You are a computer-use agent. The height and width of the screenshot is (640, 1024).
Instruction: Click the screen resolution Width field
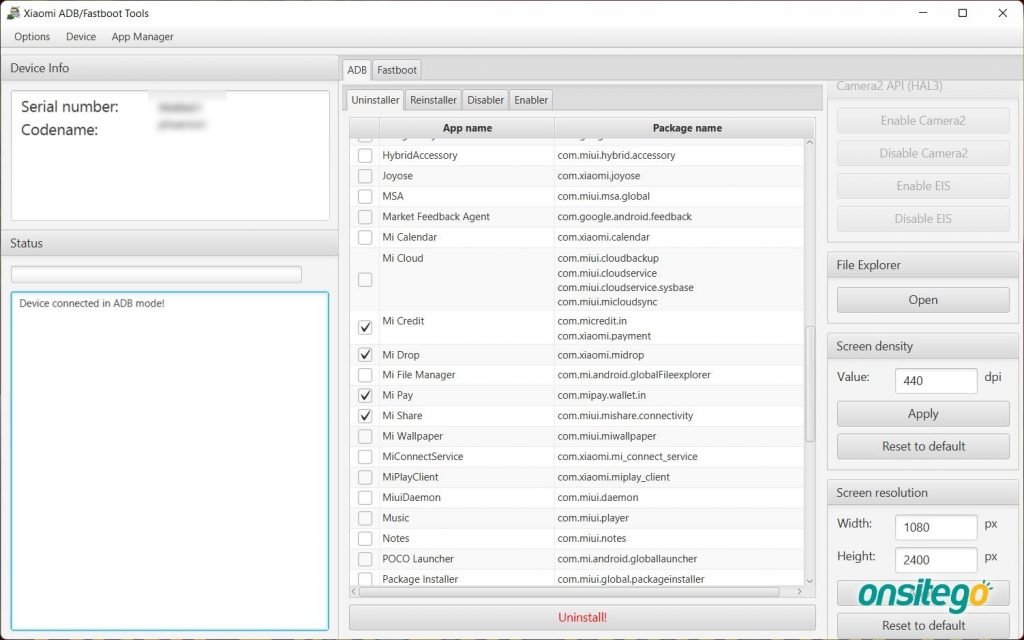click(936, 527)
